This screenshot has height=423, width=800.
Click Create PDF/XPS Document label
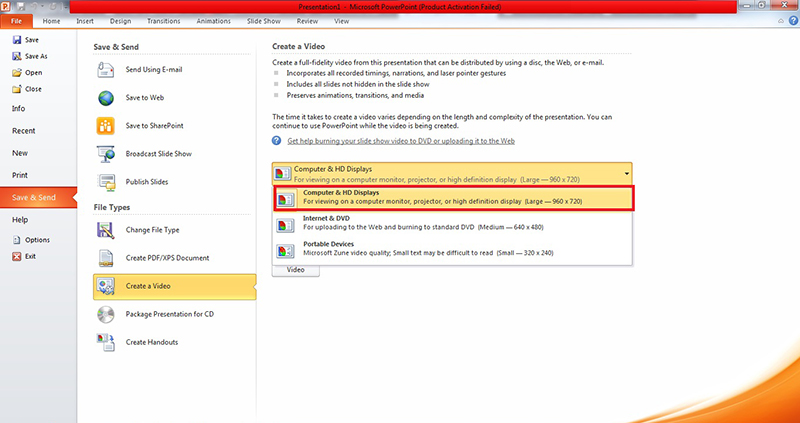(167, 258)
